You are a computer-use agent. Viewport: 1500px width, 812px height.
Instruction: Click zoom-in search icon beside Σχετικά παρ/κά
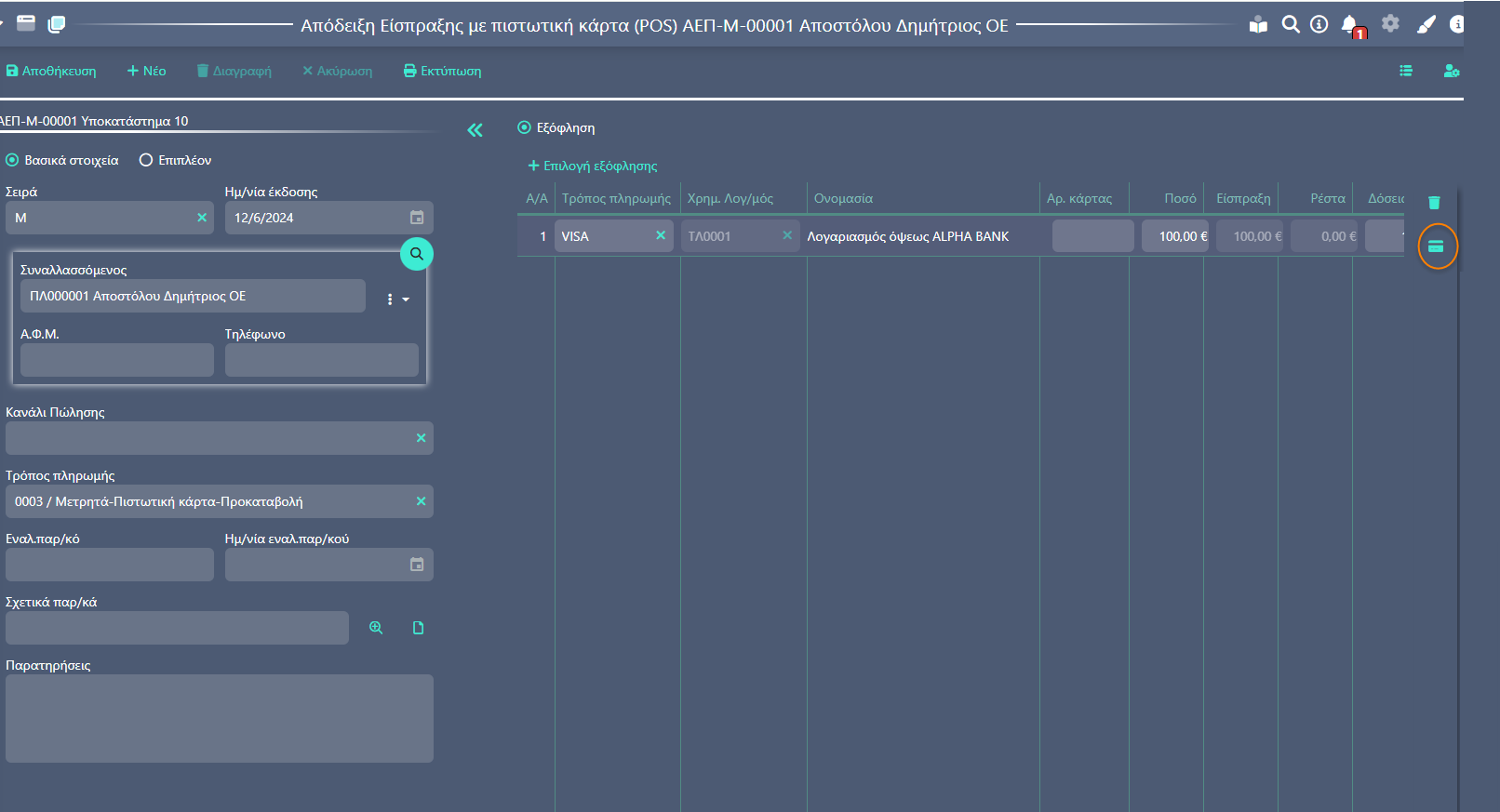[376, 628]
